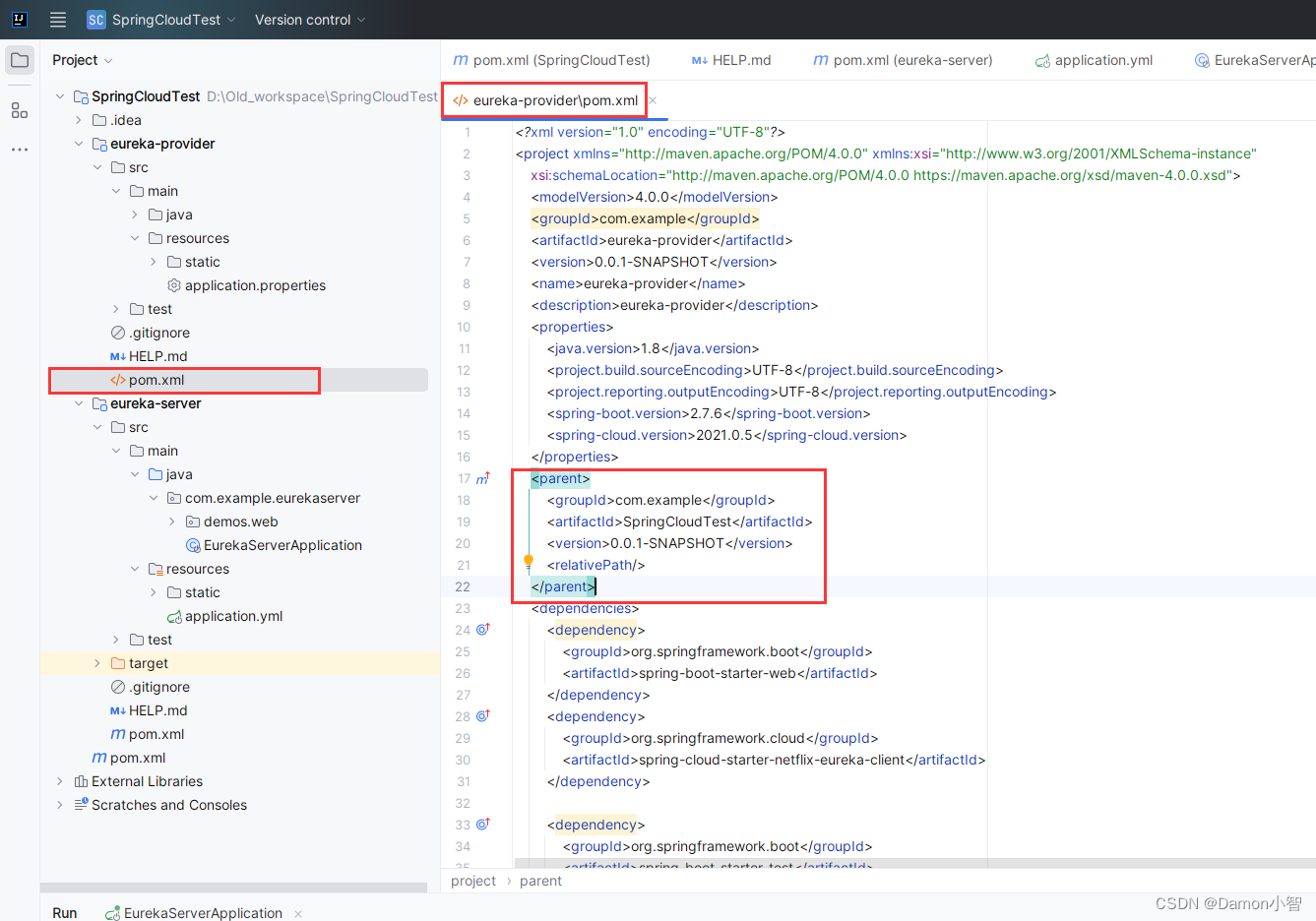1316x921 pixels.
Task: Open the Project tool window icon
Action: (20, 60)
